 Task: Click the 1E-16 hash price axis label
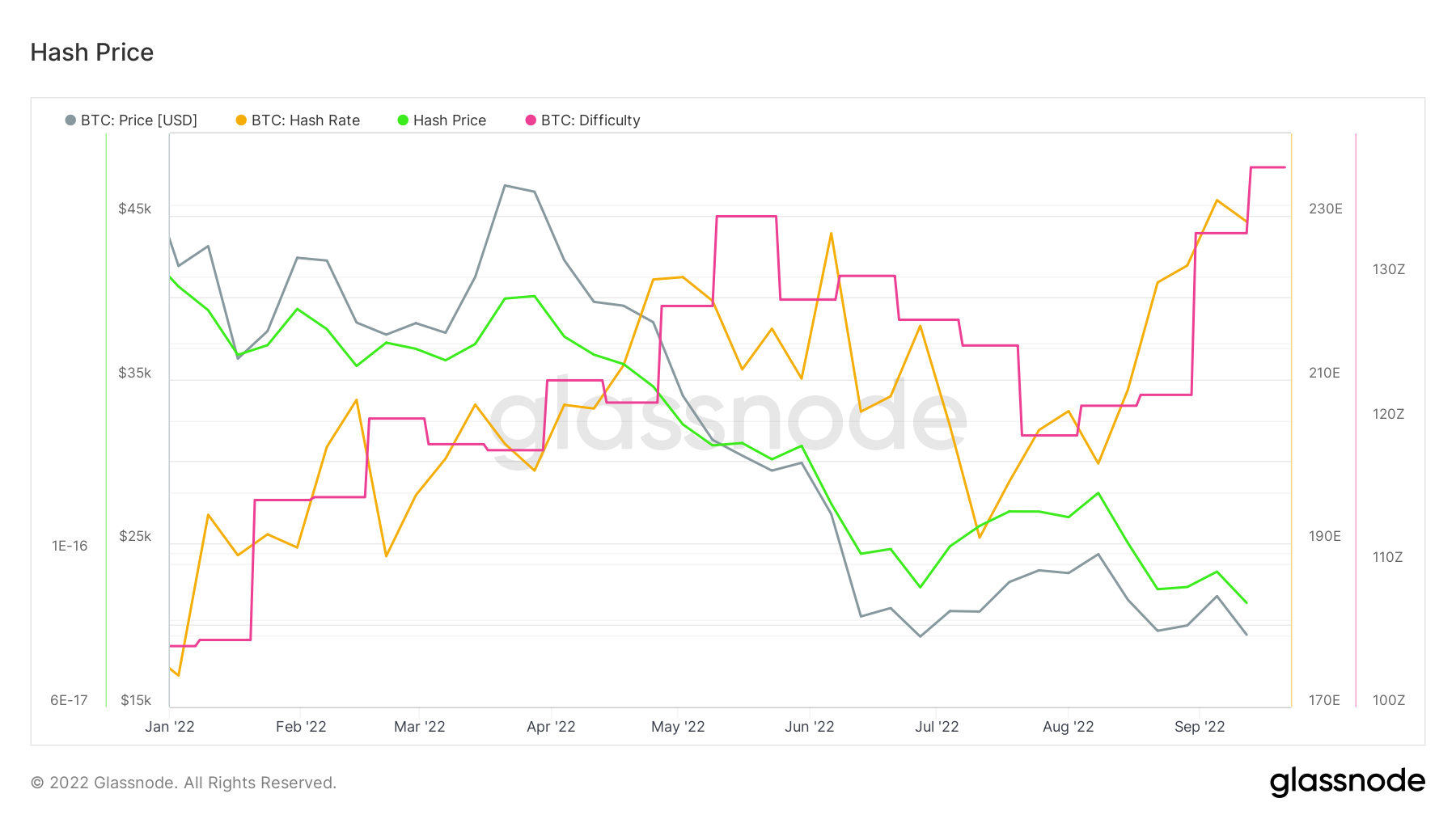[70, 546]
